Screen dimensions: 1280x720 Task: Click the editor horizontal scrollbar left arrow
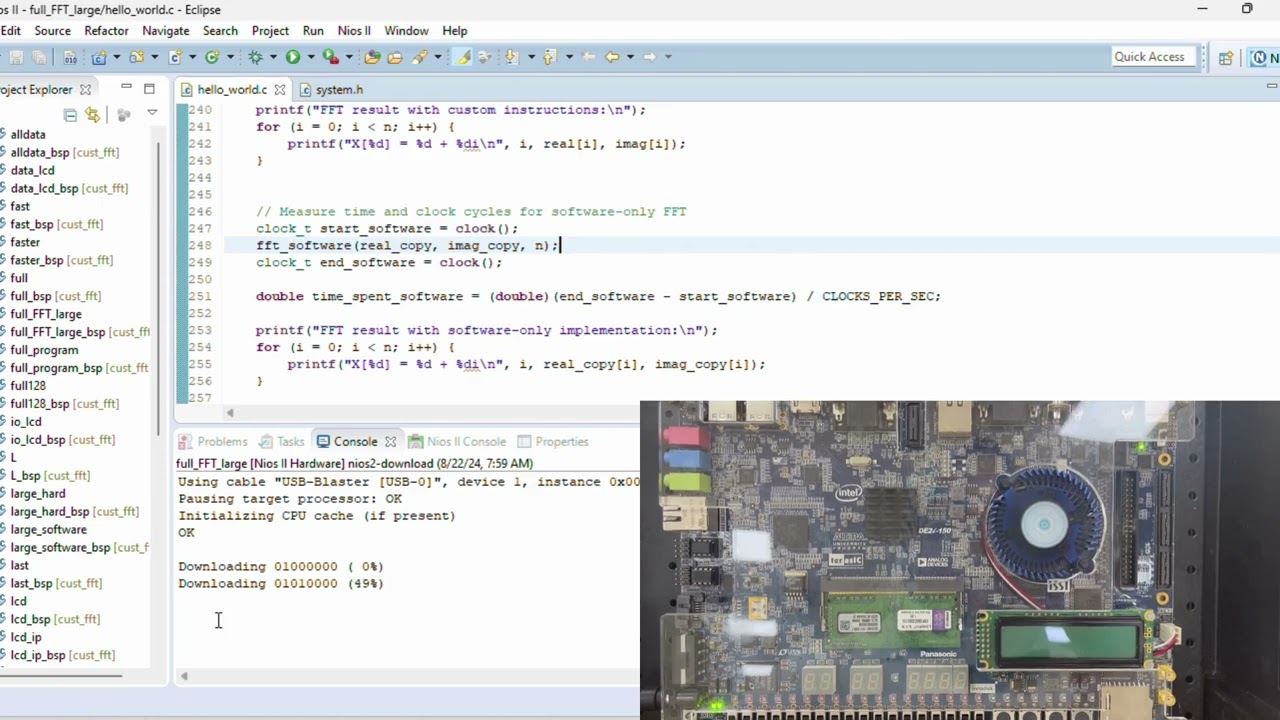pyautogui.click(x=230, y=413)
